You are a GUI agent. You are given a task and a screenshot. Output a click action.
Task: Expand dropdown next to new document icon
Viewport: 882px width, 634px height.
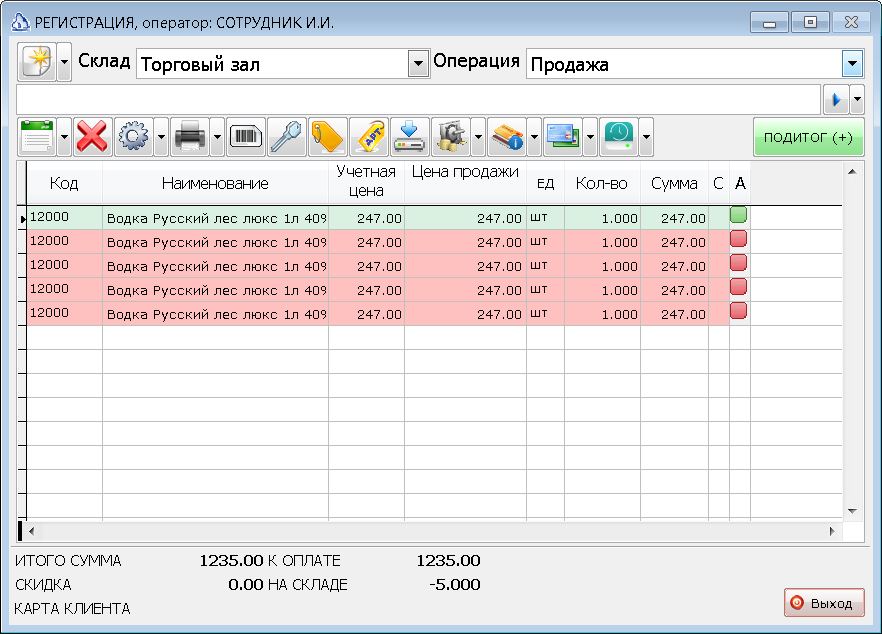pyautogui.click(x=64, y=62)
